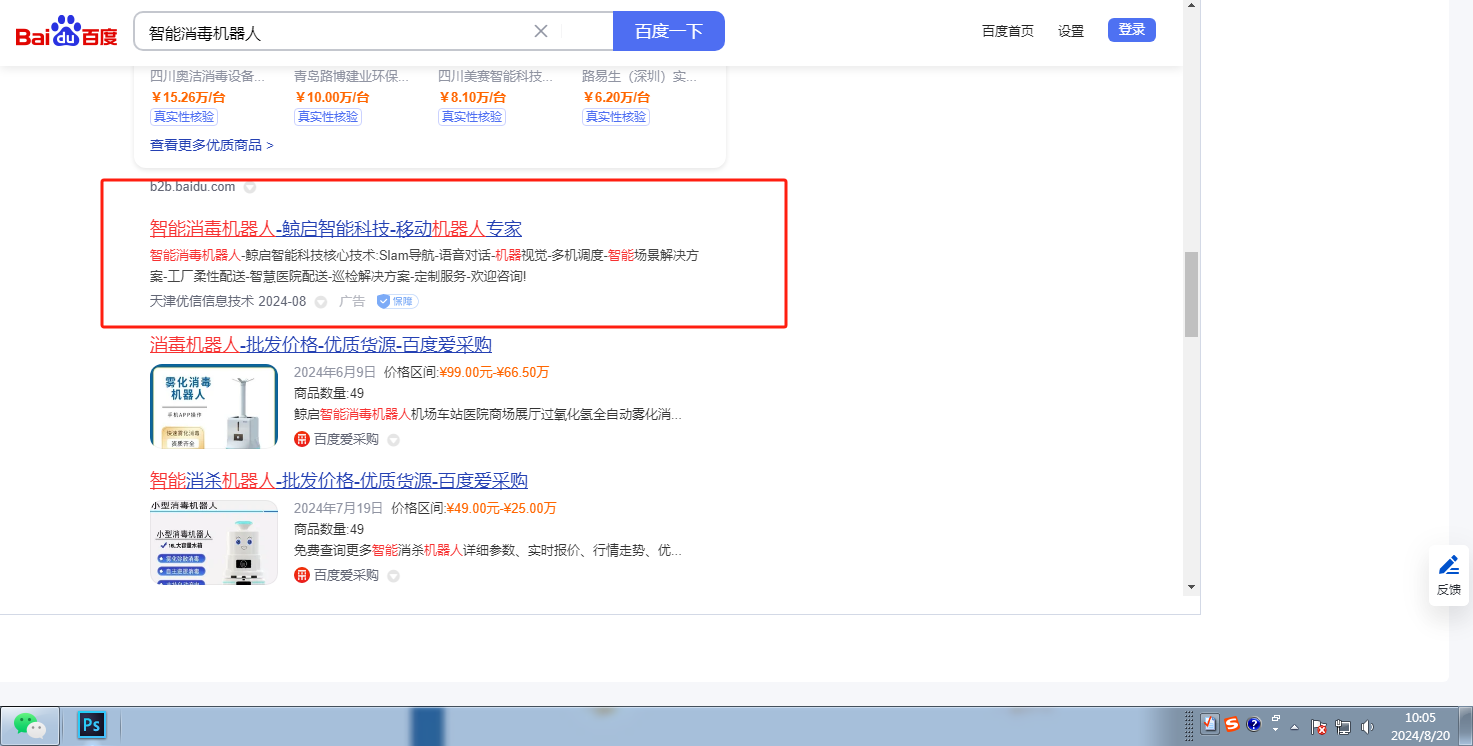Click the network tray icon
This screenshot has height=746, width=1473.
[1343, 727]
